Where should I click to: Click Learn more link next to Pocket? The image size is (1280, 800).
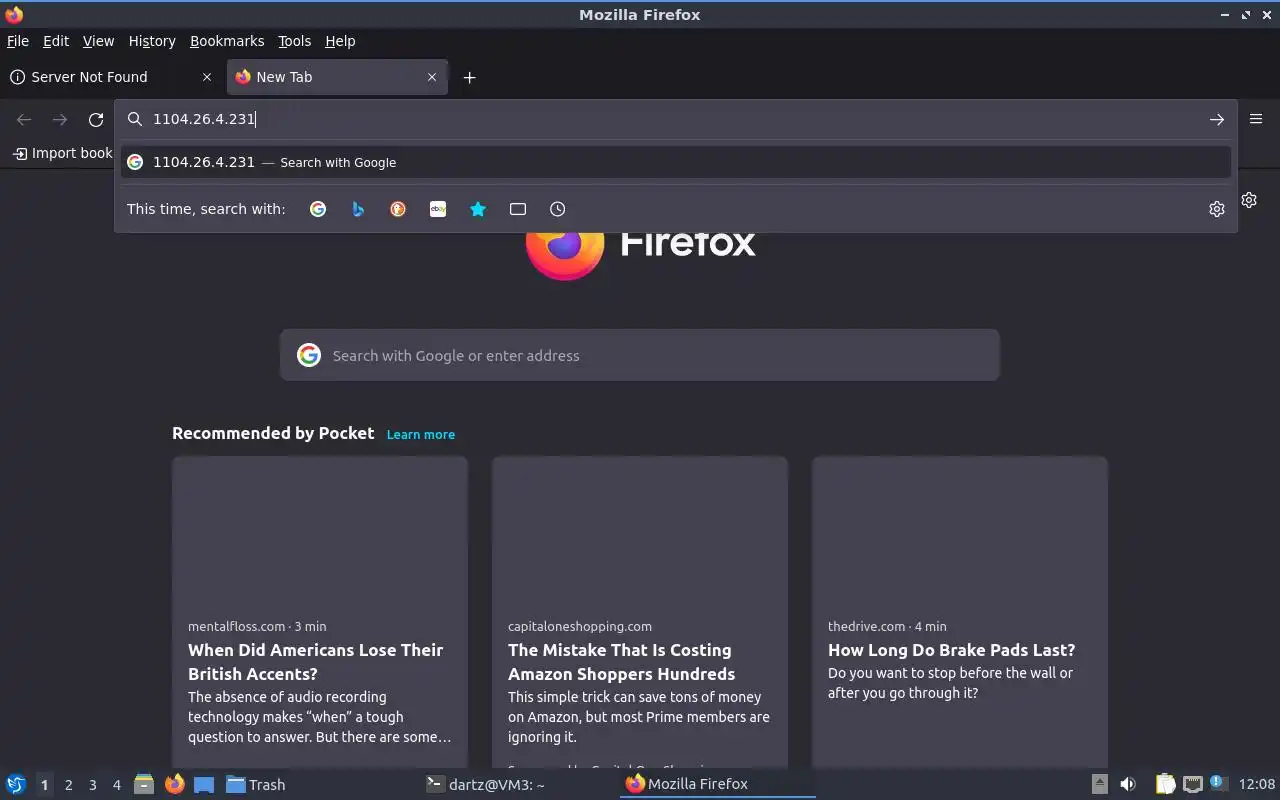coord(421,434)
